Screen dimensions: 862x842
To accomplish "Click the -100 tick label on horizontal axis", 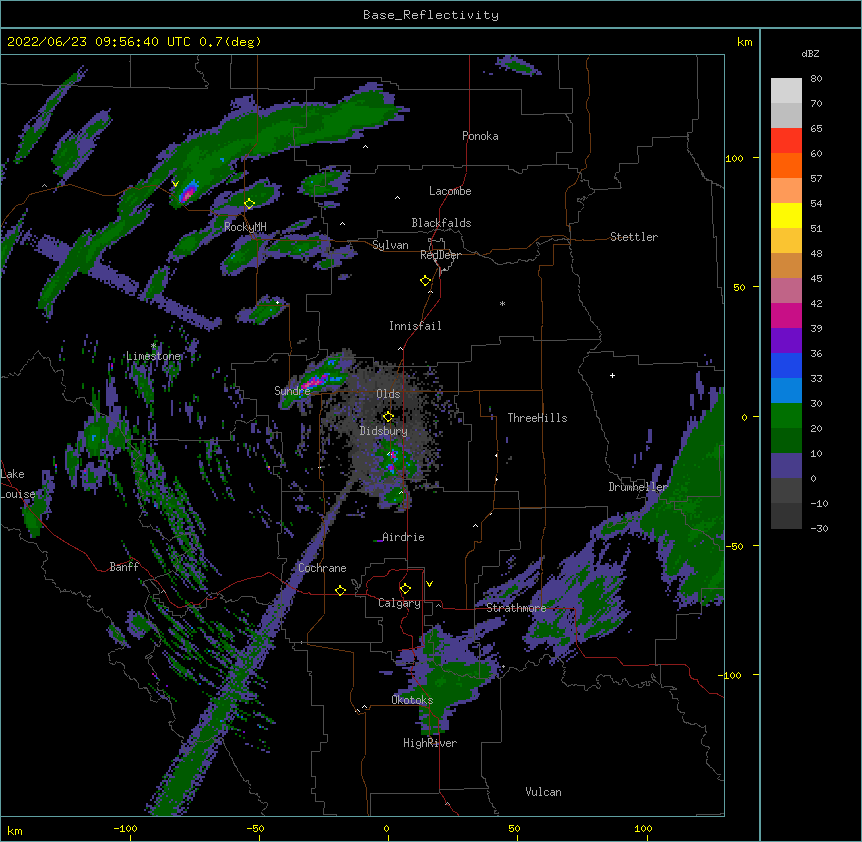I will (125, 828).
